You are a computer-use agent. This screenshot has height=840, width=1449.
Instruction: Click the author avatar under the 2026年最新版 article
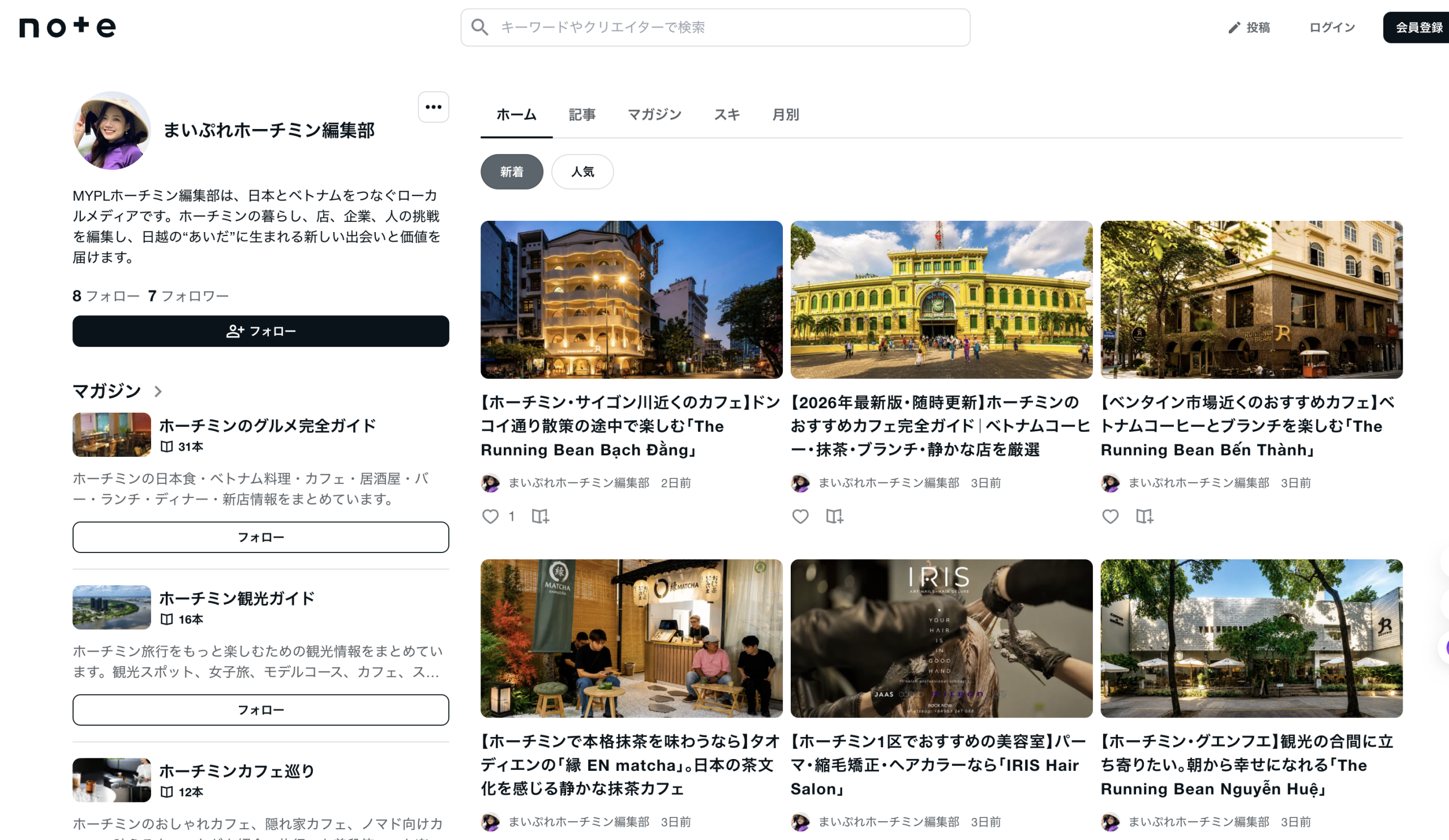[x=800, y=483]
